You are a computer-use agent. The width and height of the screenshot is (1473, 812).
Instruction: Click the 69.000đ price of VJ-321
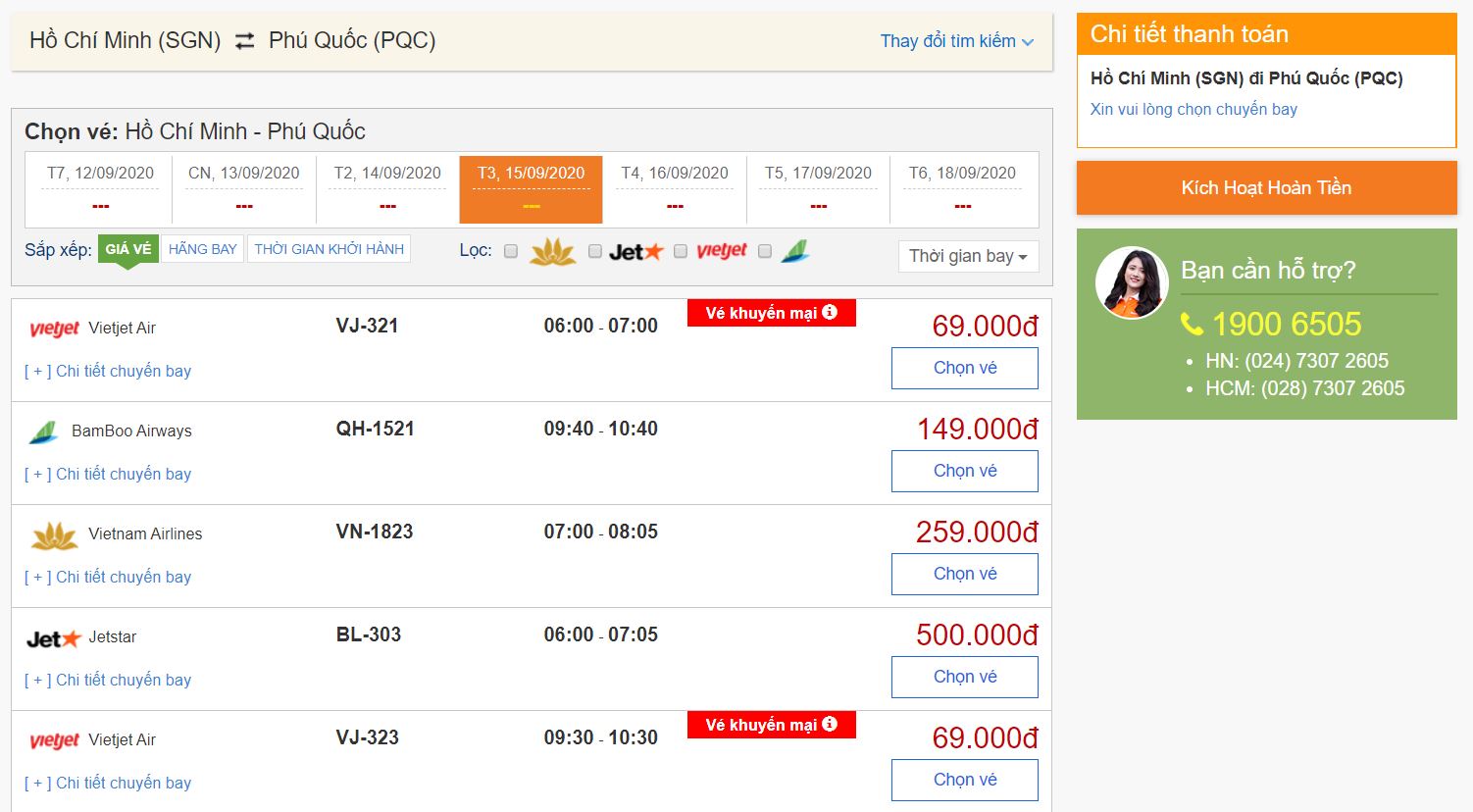pos(985,326)
